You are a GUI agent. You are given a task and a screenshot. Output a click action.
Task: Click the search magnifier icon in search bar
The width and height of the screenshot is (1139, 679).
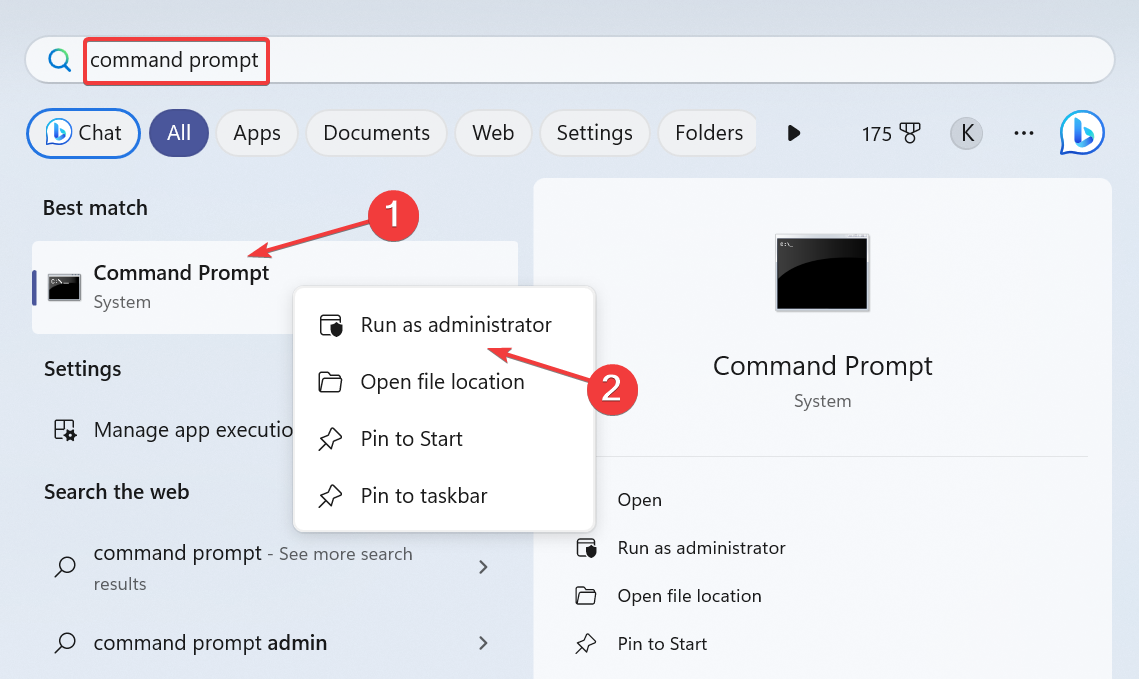click(60, 60)
